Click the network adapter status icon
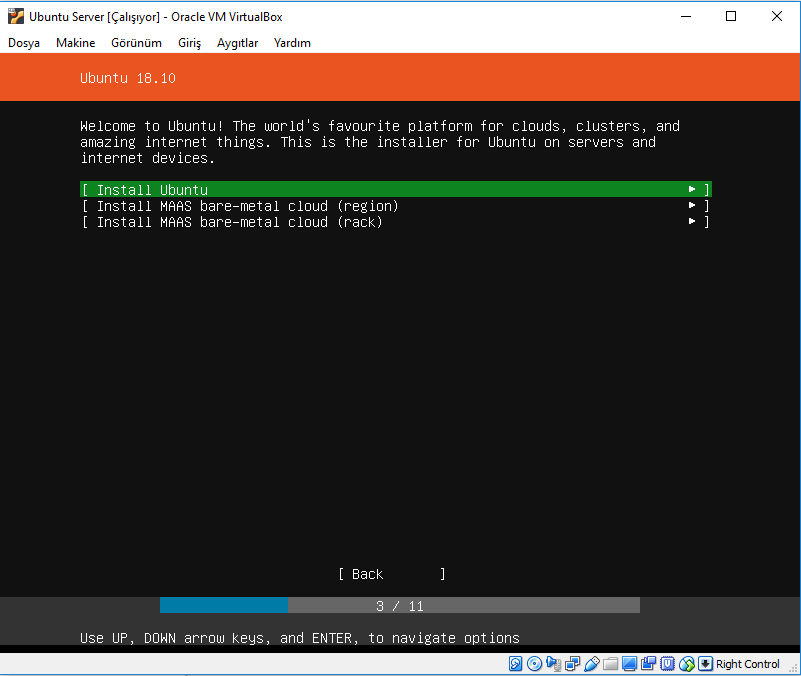This screenshot has height=676, width=801. coord(573,664)
